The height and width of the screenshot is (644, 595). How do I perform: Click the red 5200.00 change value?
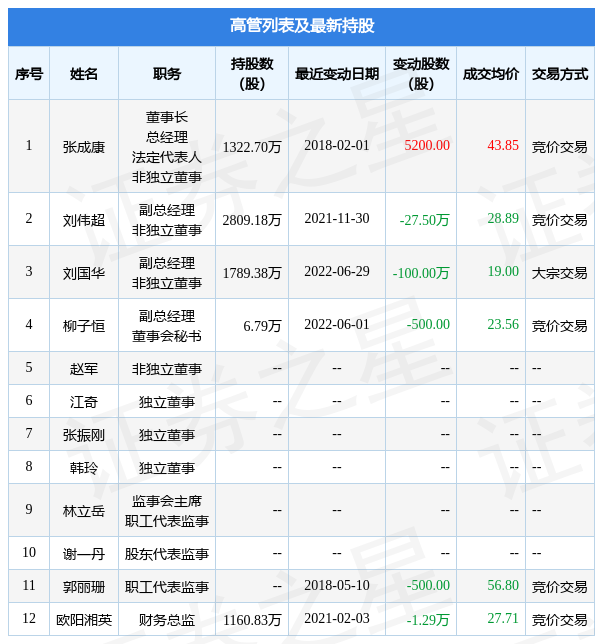pos(427,145)
